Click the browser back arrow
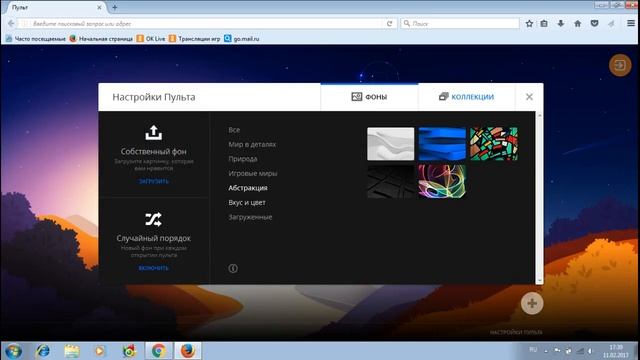Screen dimensions: 640x360 pyautogui.click(x=11, y=24)
